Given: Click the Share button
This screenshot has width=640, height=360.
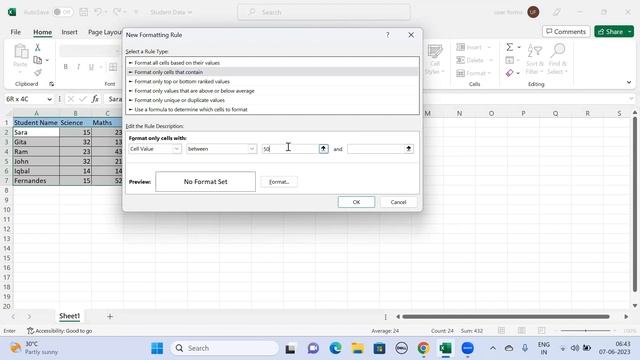Looking at the screenshot, I should point(610,31).
